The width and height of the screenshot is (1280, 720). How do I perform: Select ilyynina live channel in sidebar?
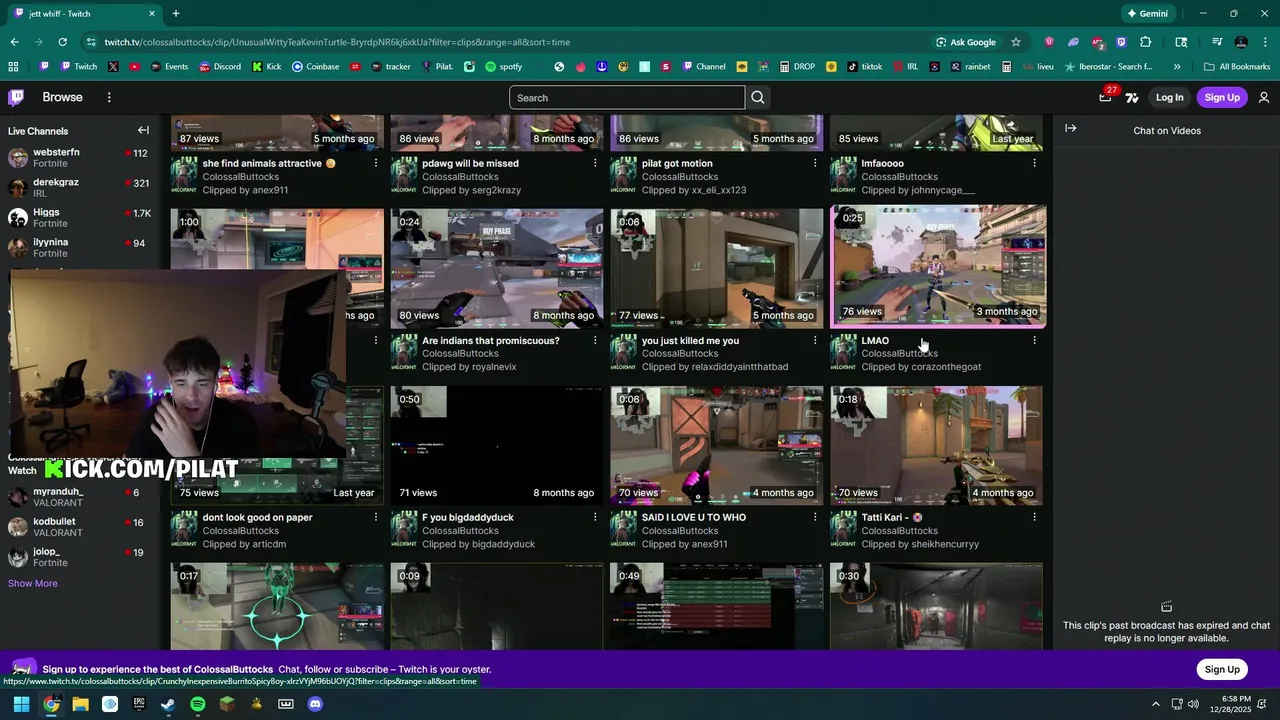pyautogui.click(x=78, y=247)
